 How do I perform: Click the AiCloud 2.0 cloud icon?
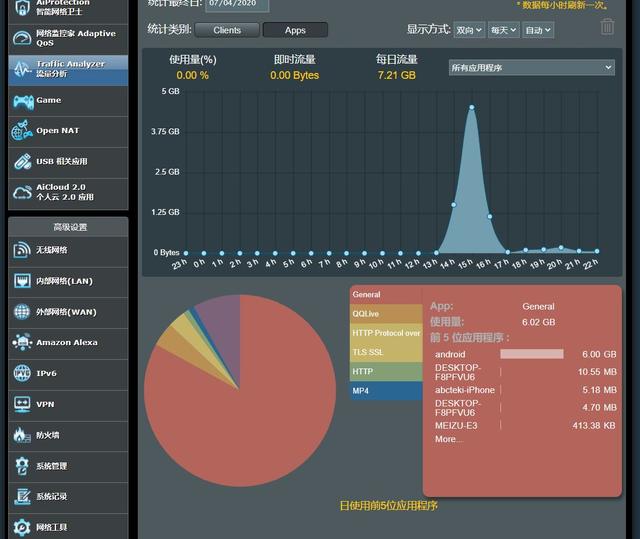tap(22, 192)
